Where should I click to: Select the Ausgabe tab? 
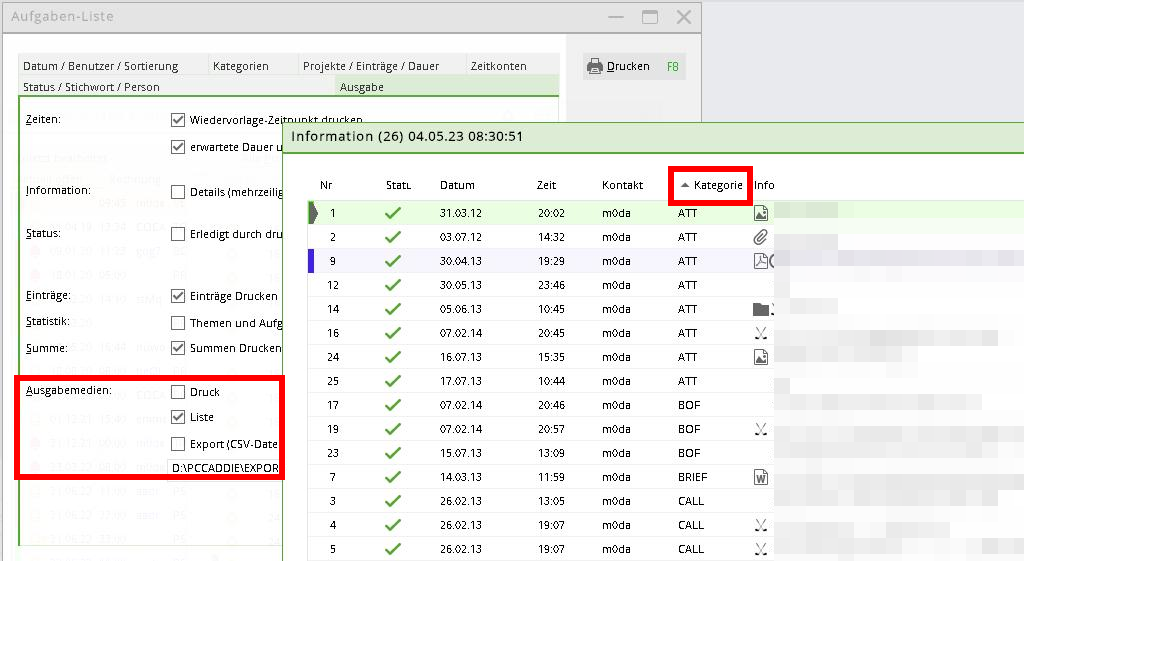[362, 87]
